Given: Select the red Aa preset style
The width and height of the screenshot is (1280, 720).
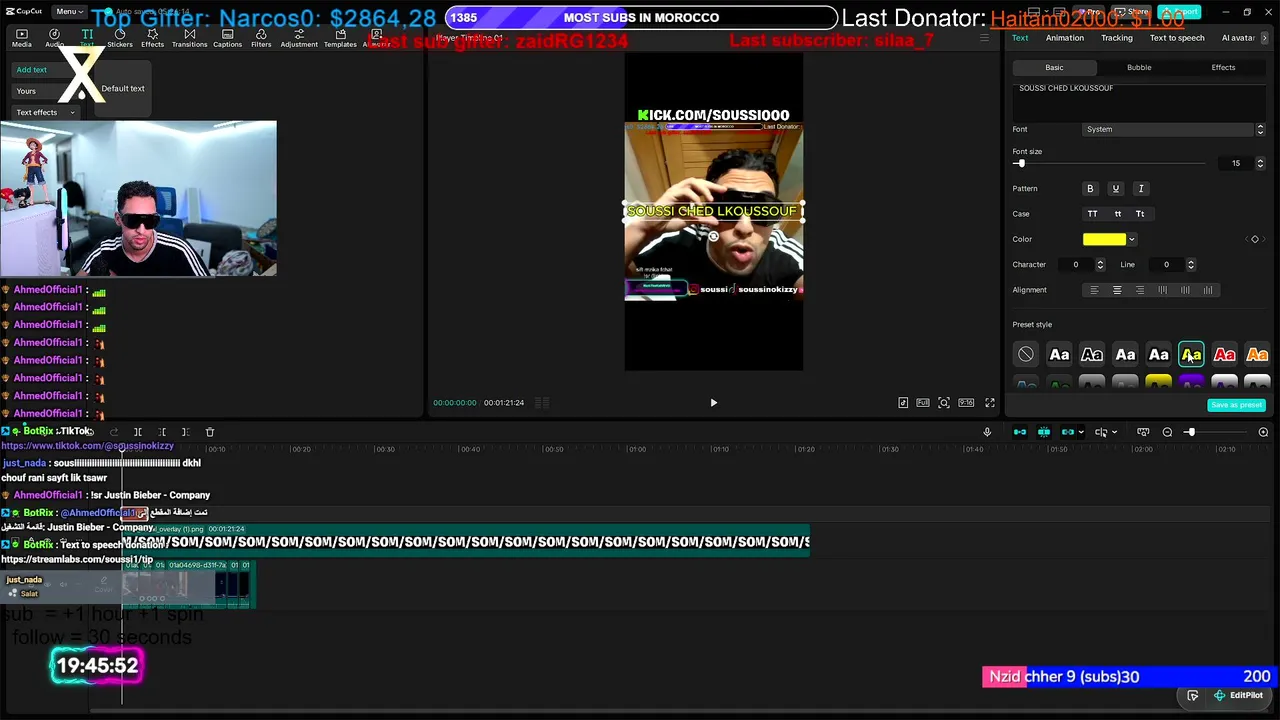Looking at the screenshot, I should click(x=1224, y=355).
